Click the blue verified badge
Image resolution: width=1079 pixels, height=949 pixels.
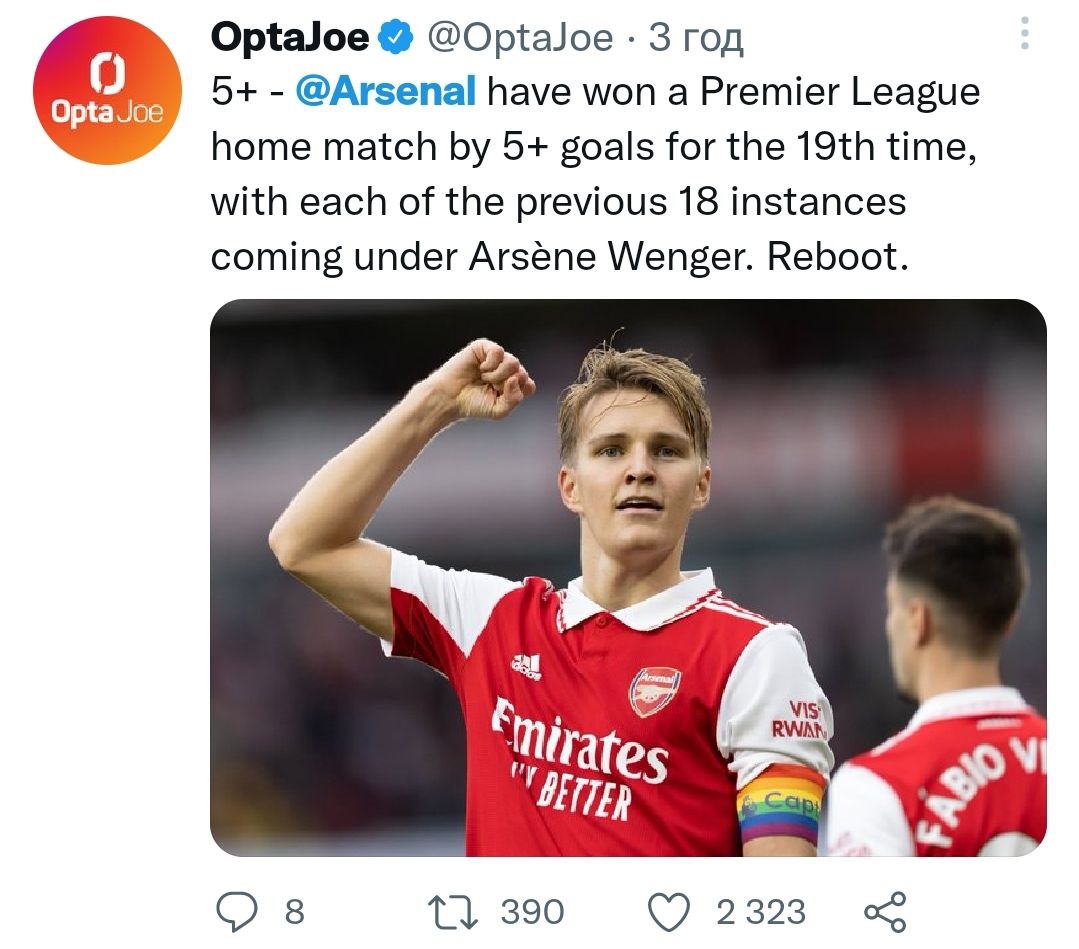pos(396,38)
